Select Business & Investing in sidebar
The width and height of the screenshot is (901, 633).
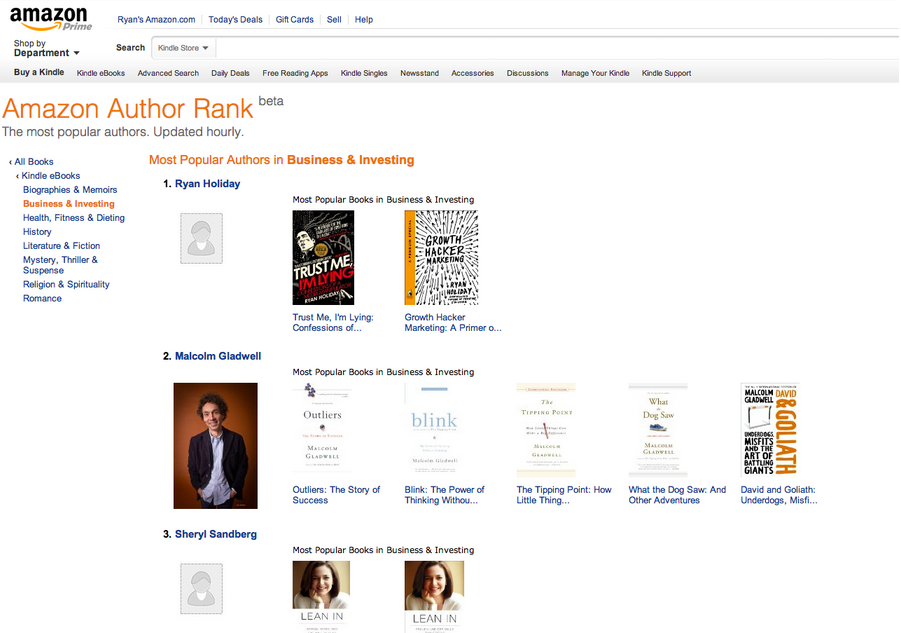[69, 204]
